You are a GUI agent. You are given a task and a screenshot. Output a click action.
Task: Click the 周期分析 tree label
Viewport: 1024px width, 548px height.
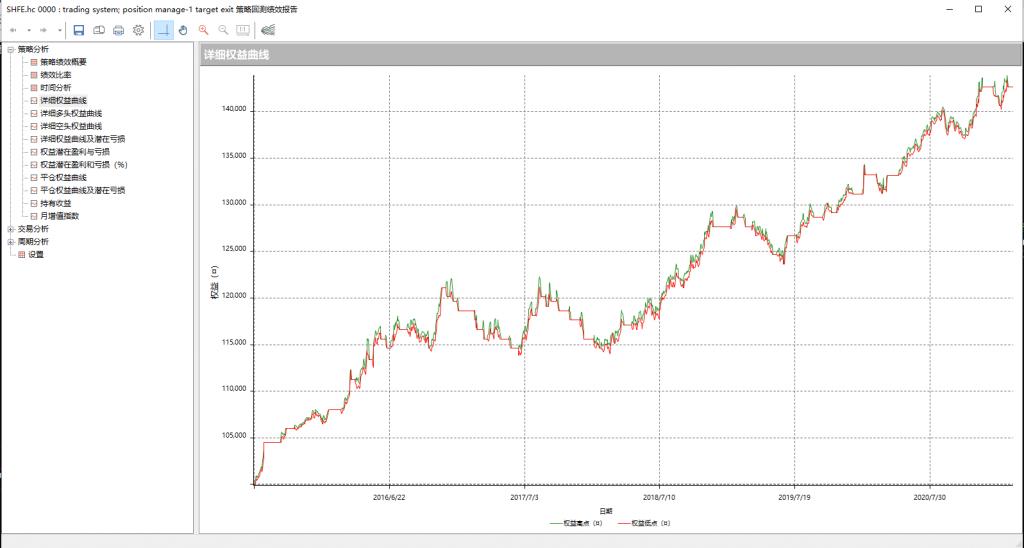[x=33, y=242]
